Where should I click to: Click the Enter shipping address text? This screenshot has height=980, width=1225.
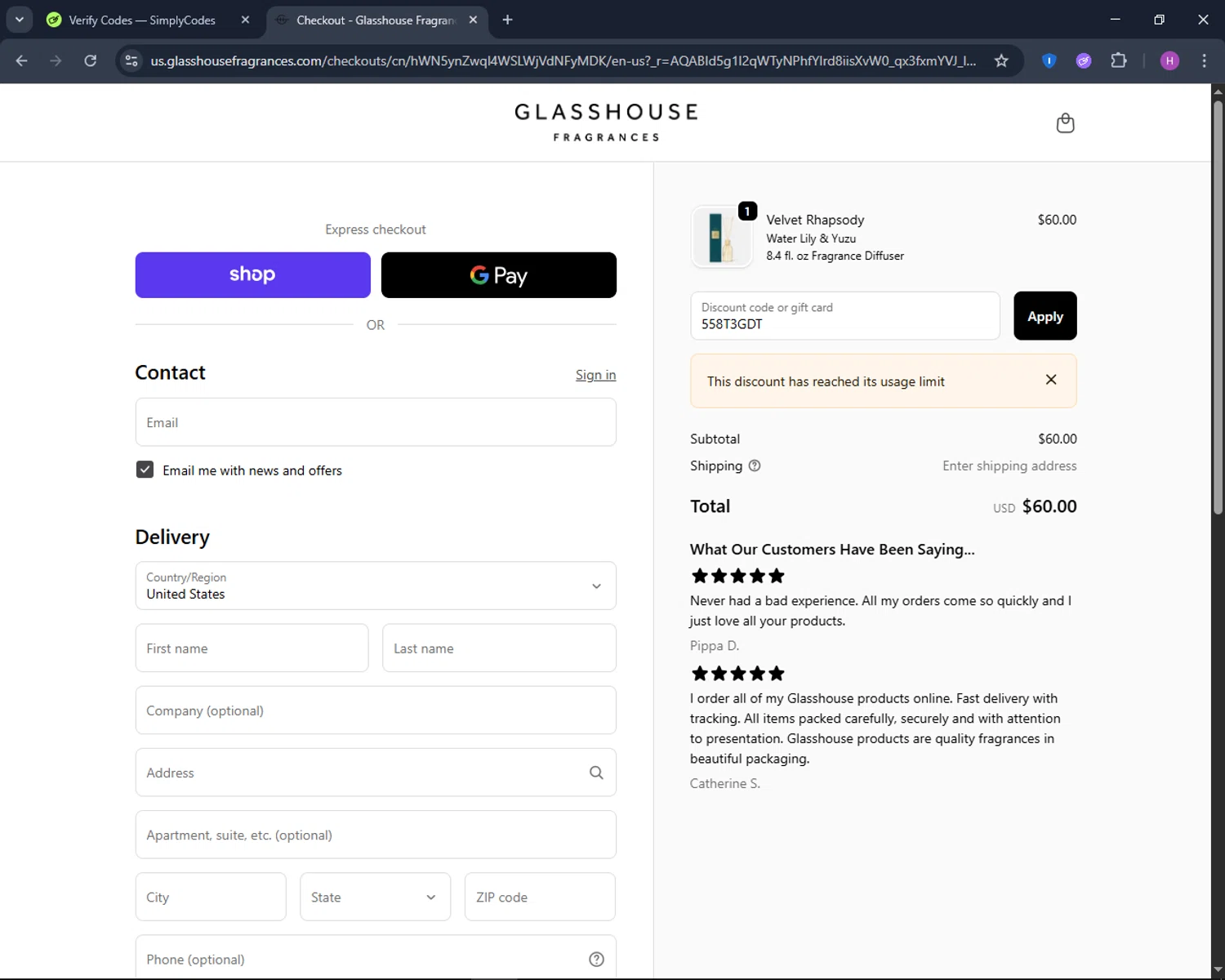1009,465
